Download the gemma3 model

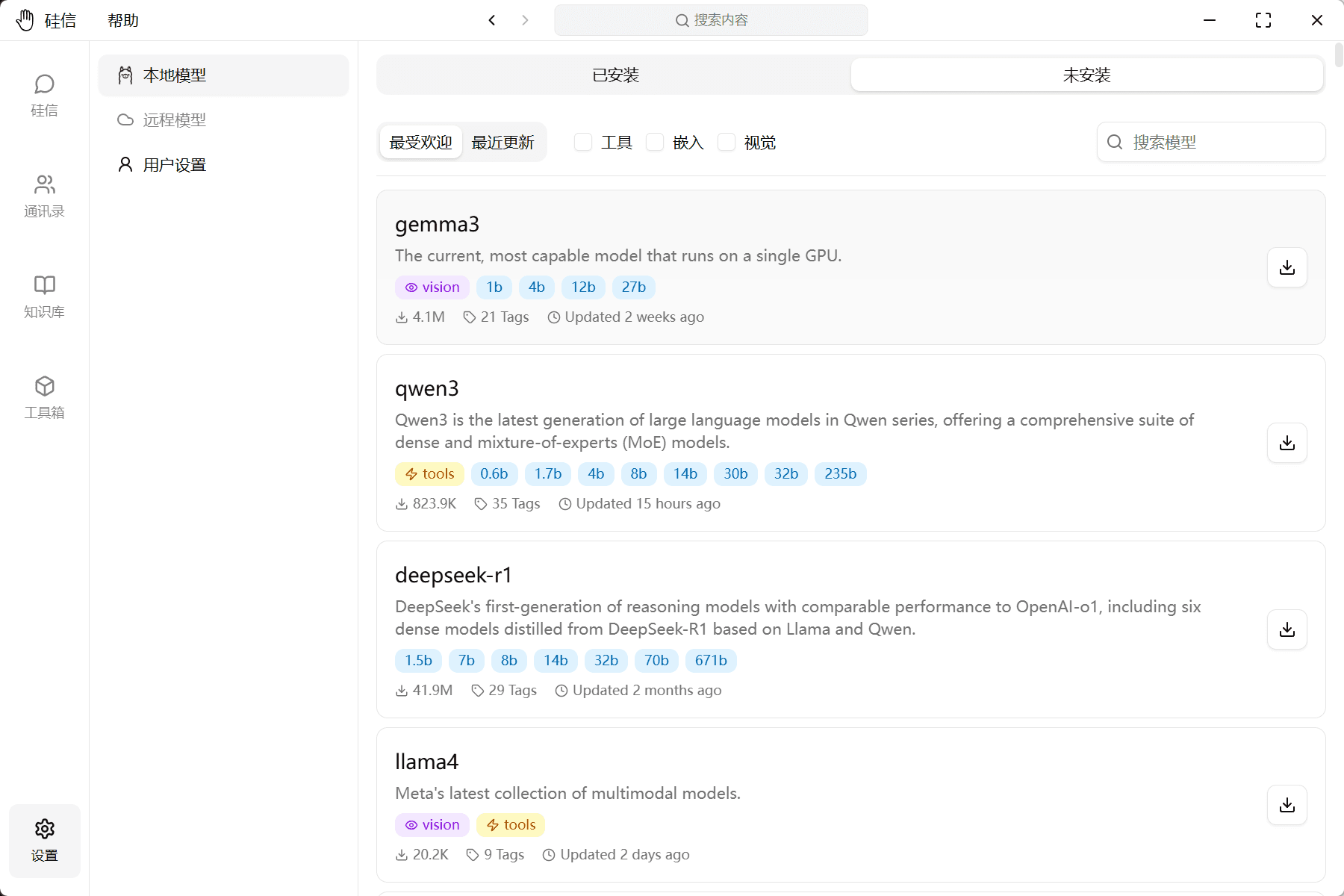[x=1287, y=267]
